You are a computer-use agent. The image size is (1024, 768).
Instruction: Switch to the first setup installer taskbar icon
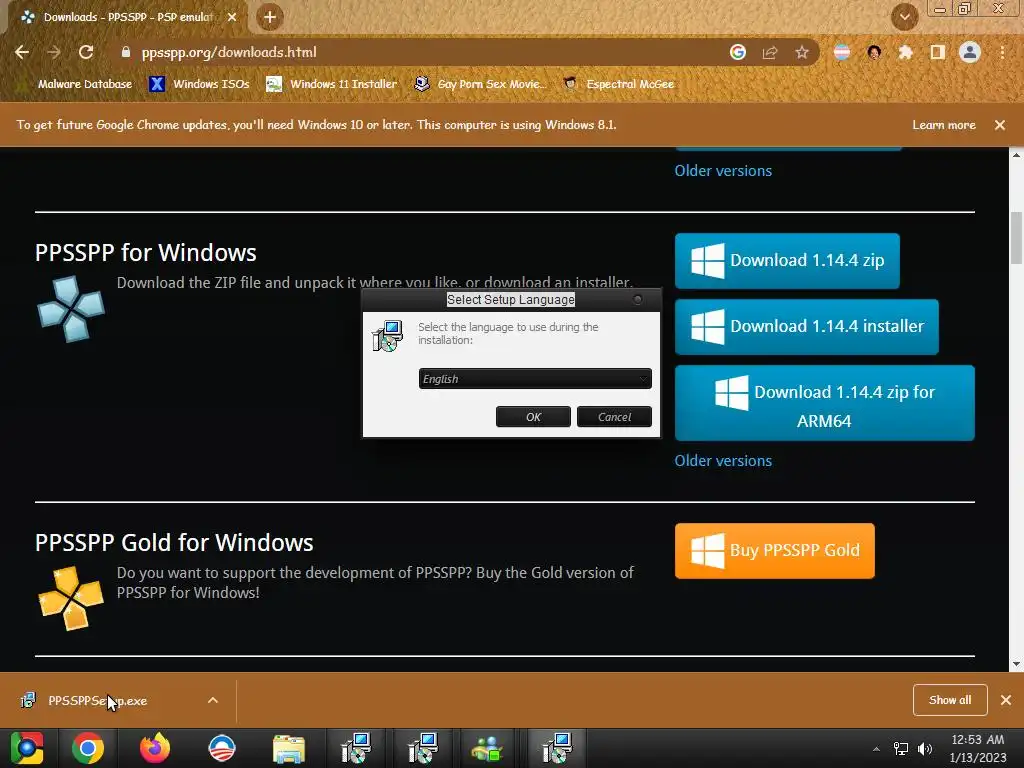pyautogui.click(x=356, y=748)
